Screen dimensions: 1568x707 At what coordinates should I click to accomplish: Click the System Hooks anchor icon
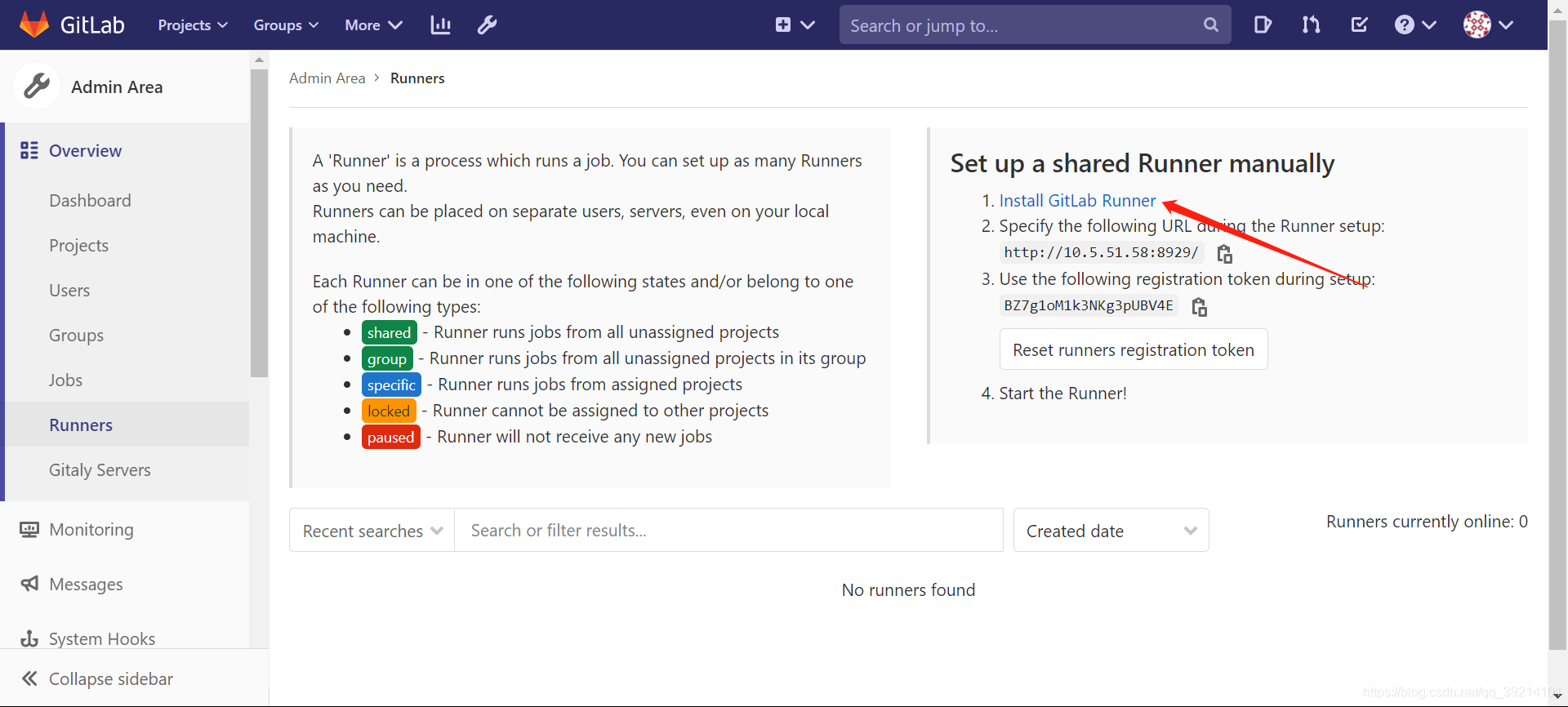29,638
